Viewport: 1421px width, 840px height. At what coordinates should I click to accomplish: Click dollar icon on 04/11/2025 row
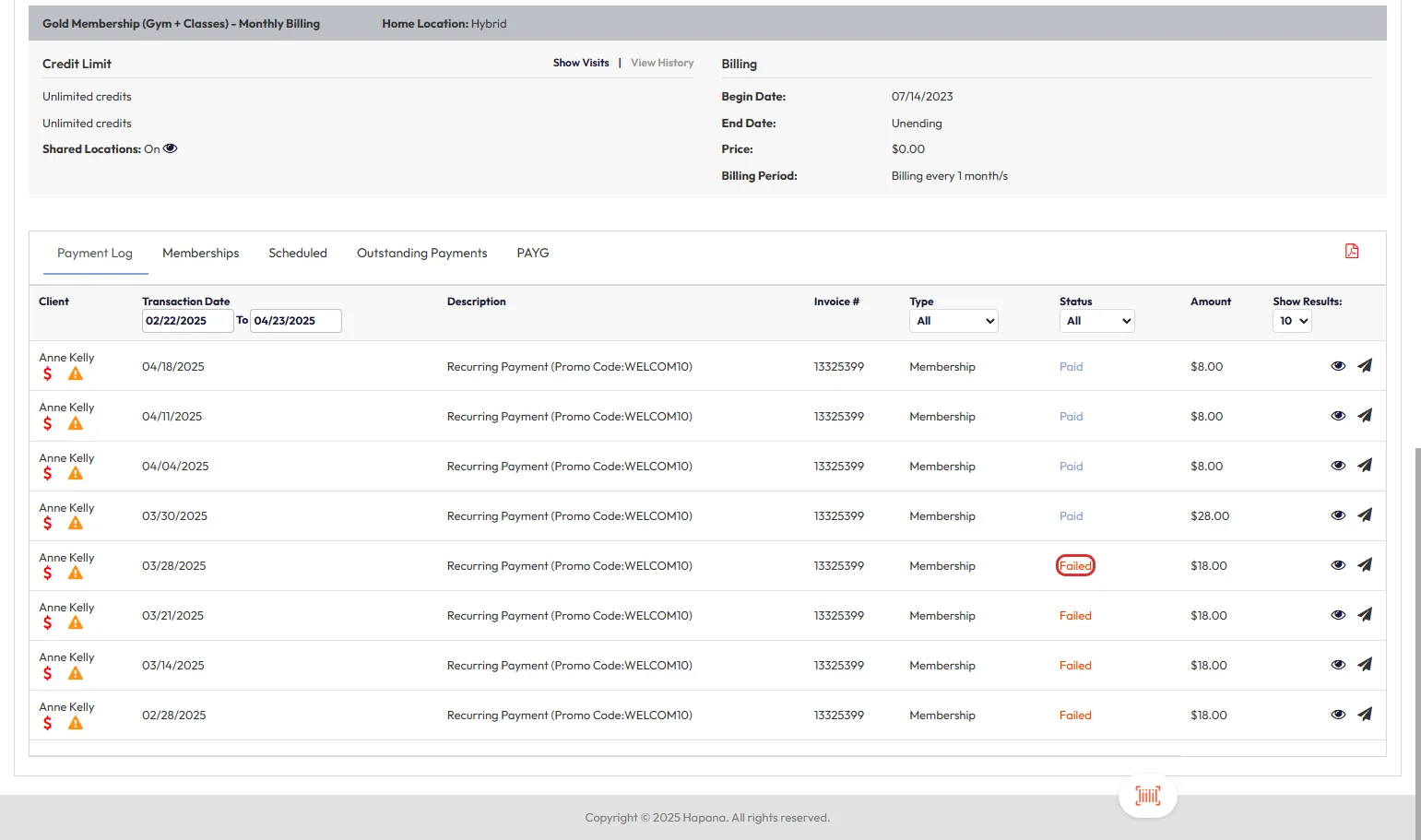(x=48, y=424)
